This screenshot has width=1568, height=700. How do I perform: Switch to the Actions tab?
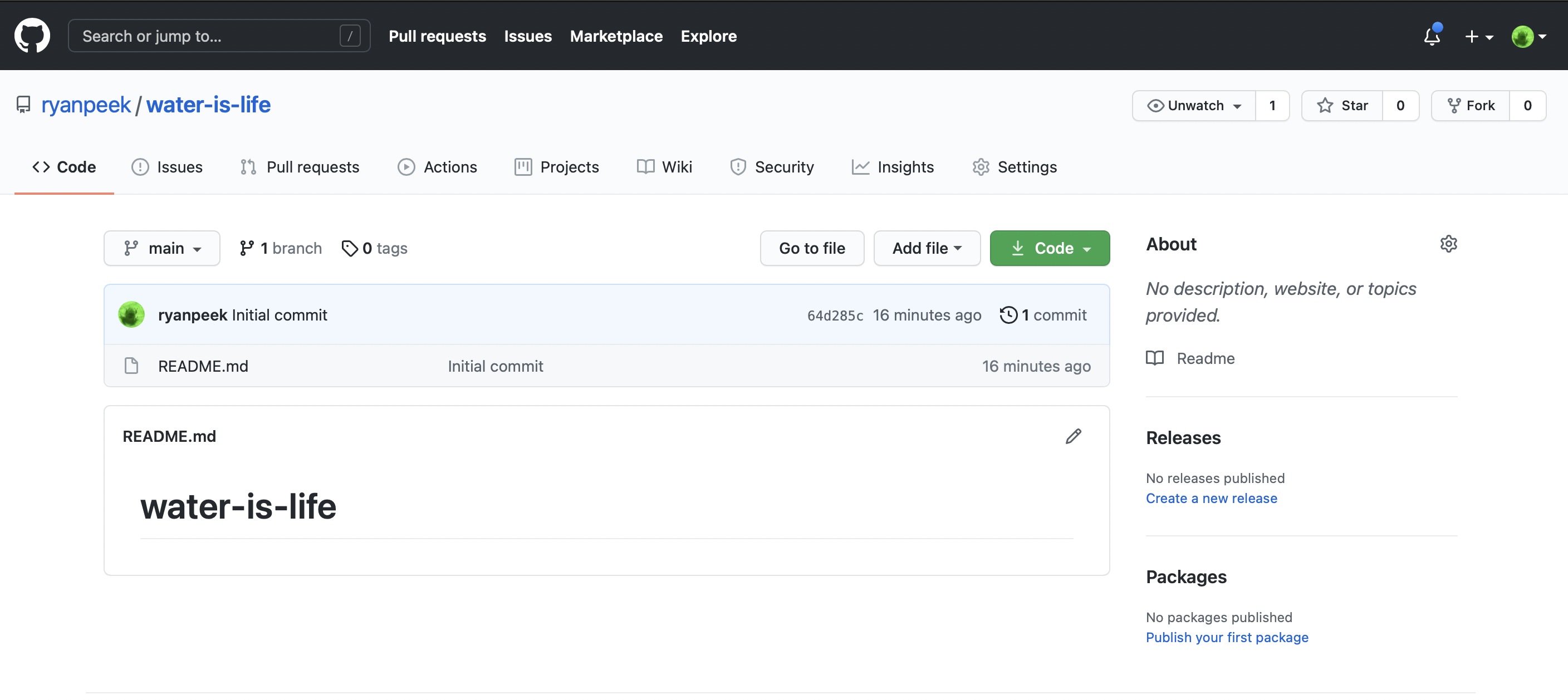click(437, 167)
